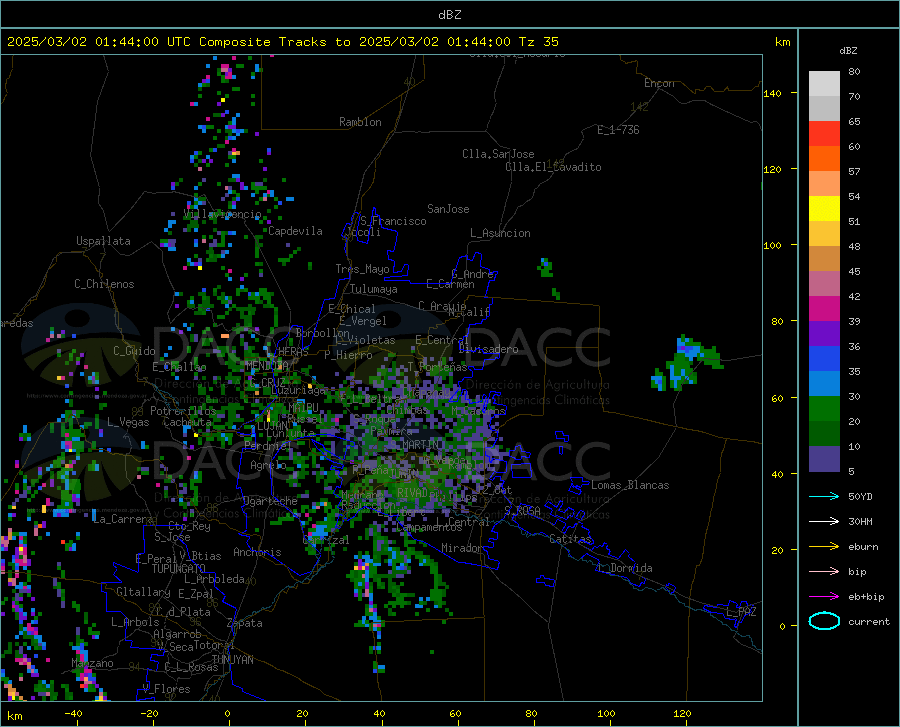This screenshot has height=727, width=900.
Task: Click the 'Capdevila' map label
Action: [295, 231]
